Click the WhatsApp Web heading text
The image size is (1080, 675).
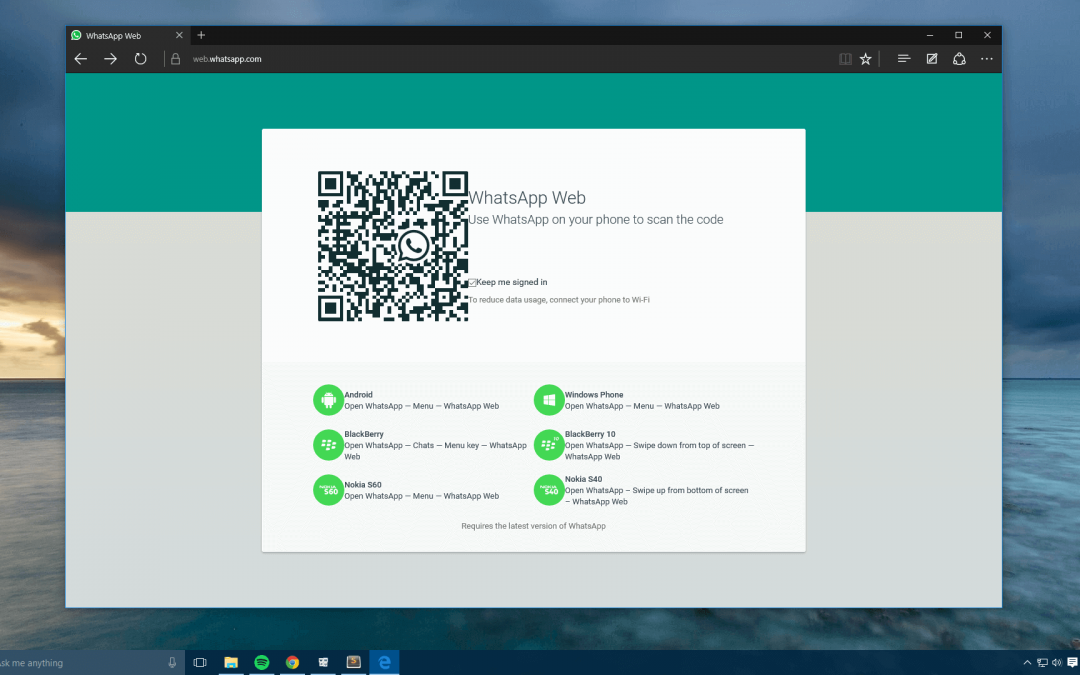point(527,198)
